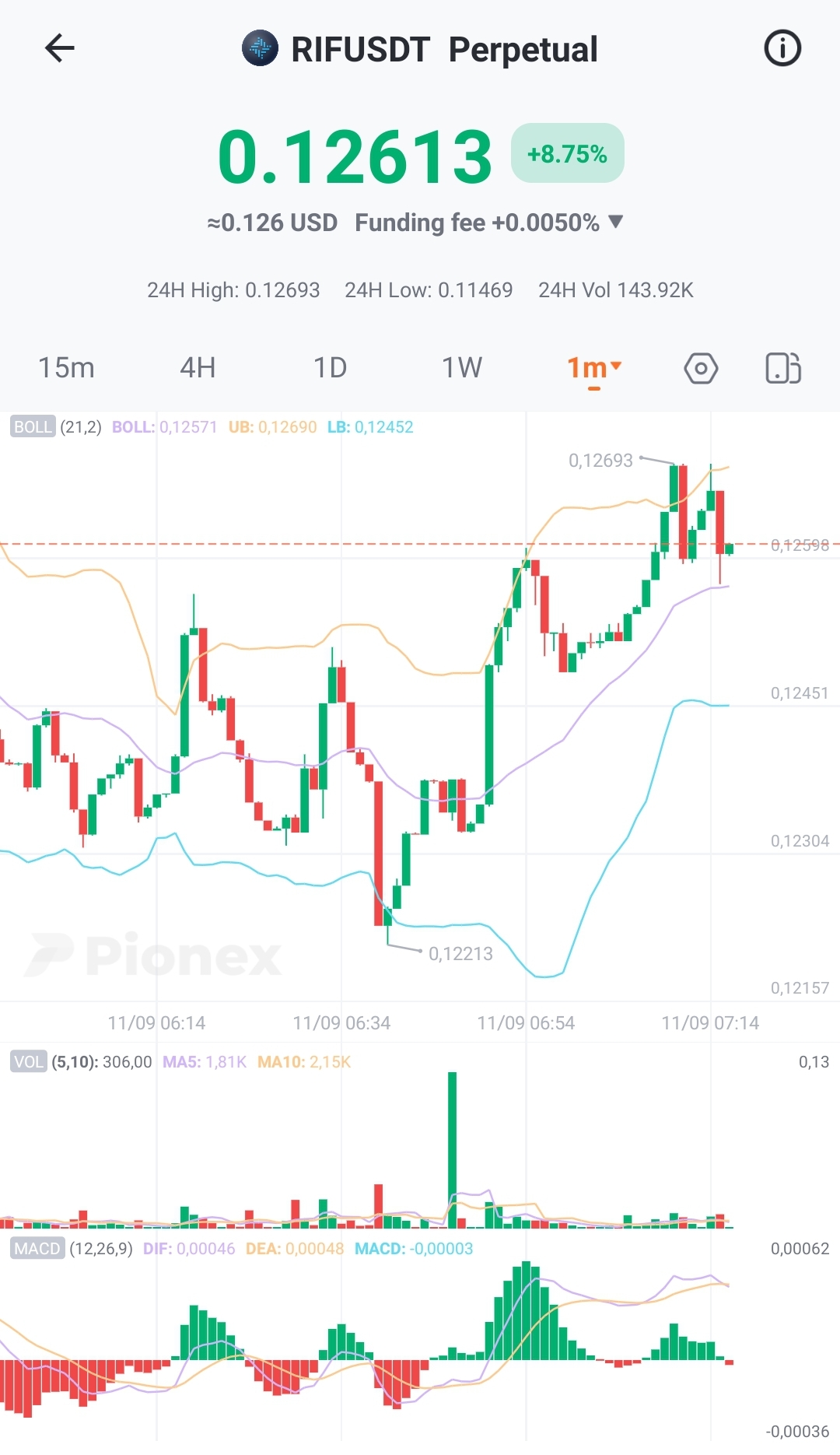Tap the 0,12598 current price line label
840x1455 pixels.
[800, 545]
